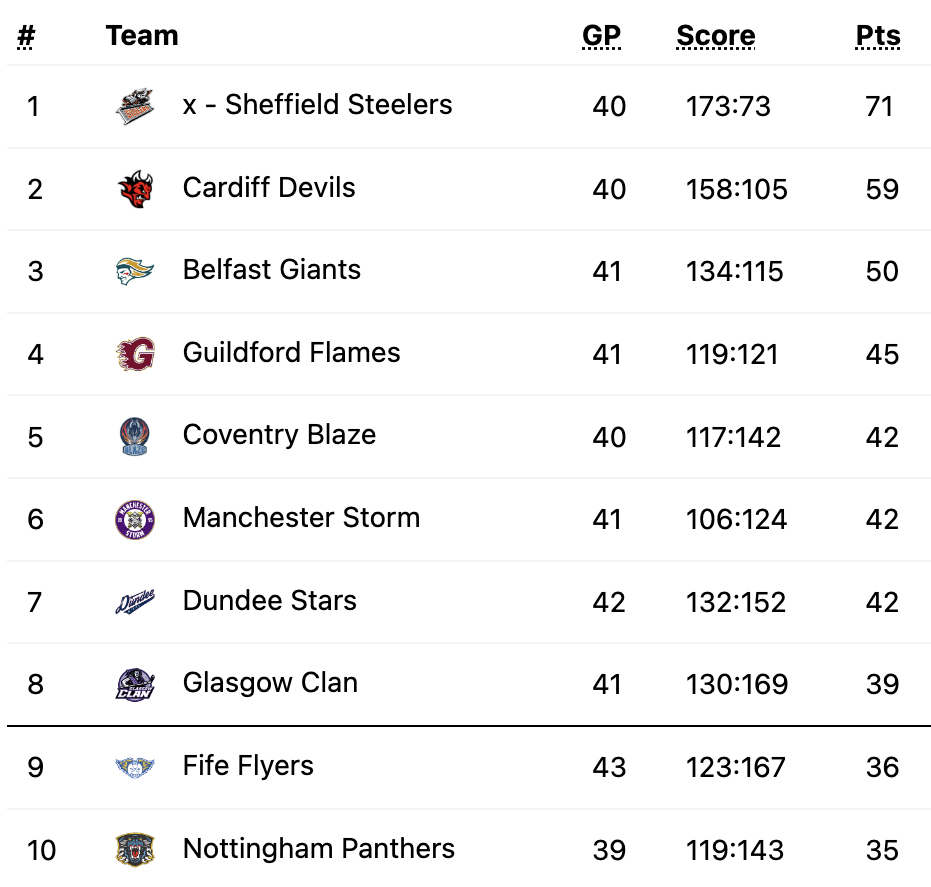
Task: Sort by the Pts column header
Action: coord(878,36)
